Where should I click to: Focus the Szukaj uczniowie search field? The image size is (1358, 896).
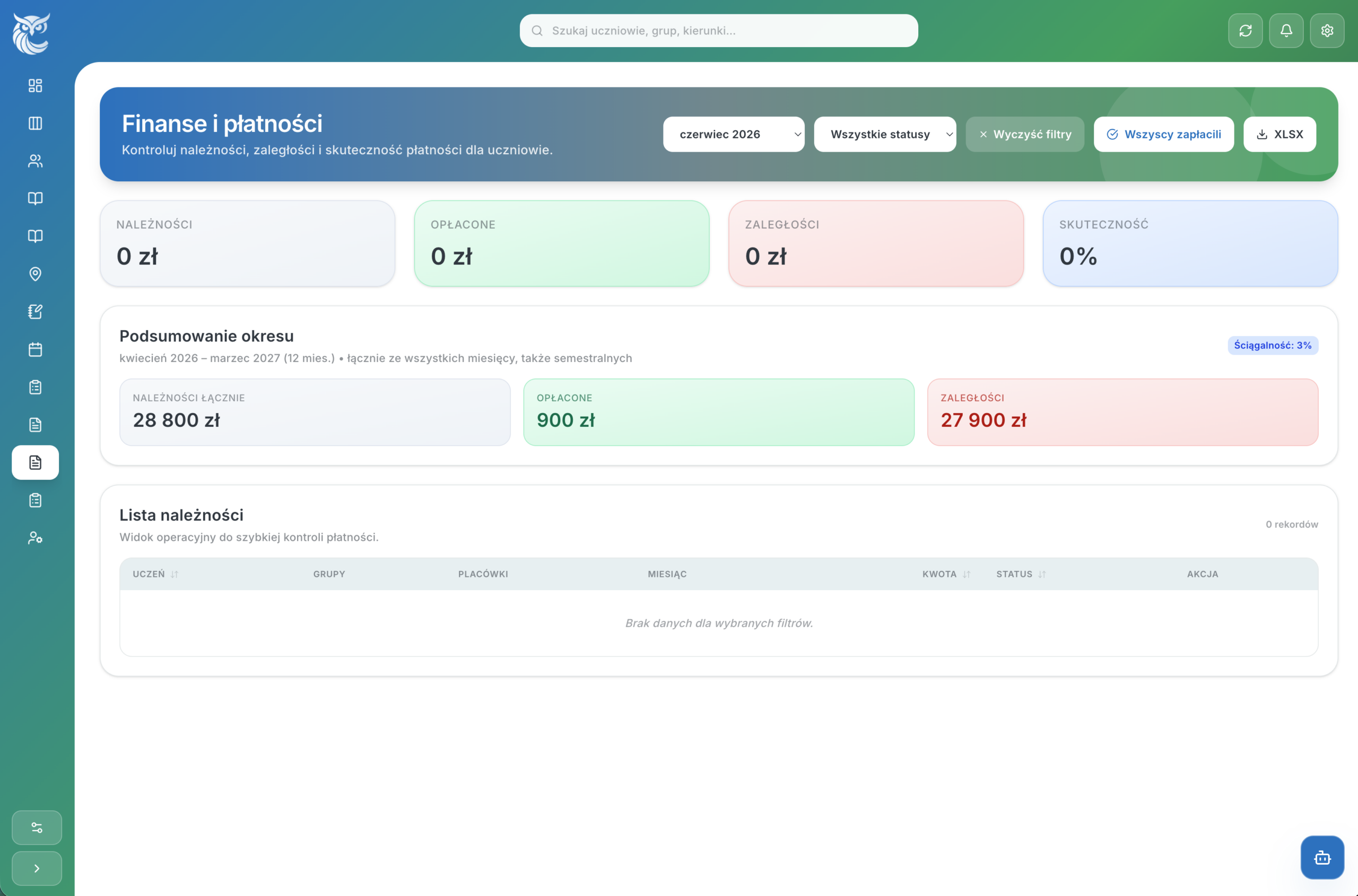click(x=719, y=31)
